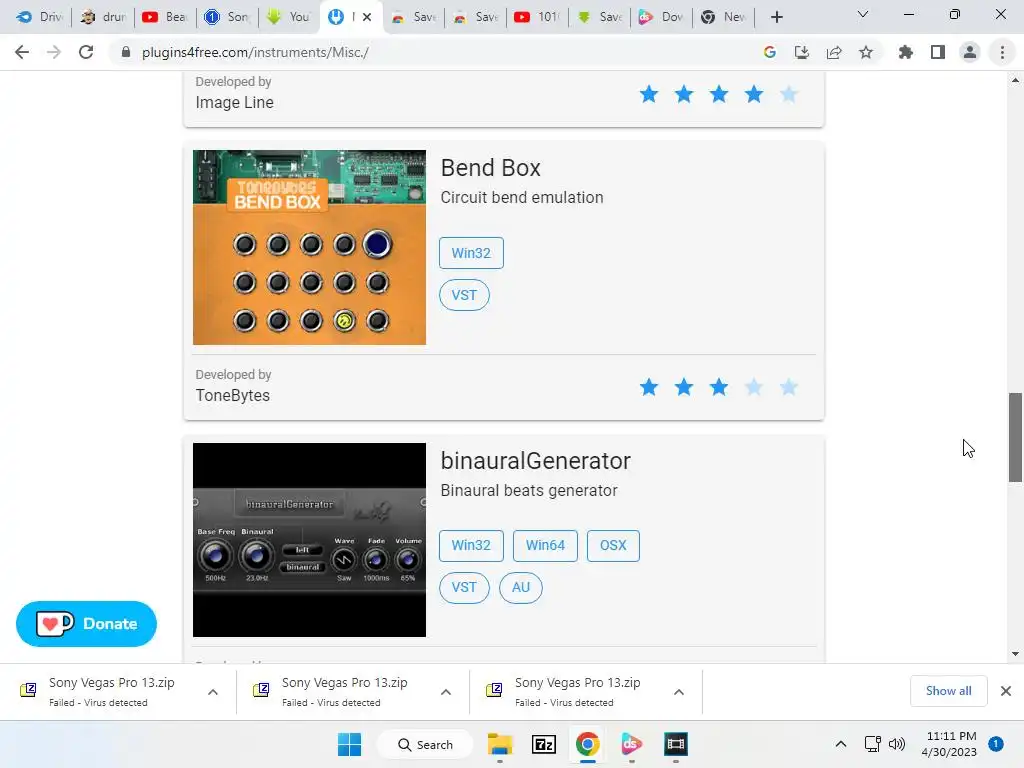Screen dimensions: 1024x768
Task: Switch to the drun tab
Action: click(103, 17)
